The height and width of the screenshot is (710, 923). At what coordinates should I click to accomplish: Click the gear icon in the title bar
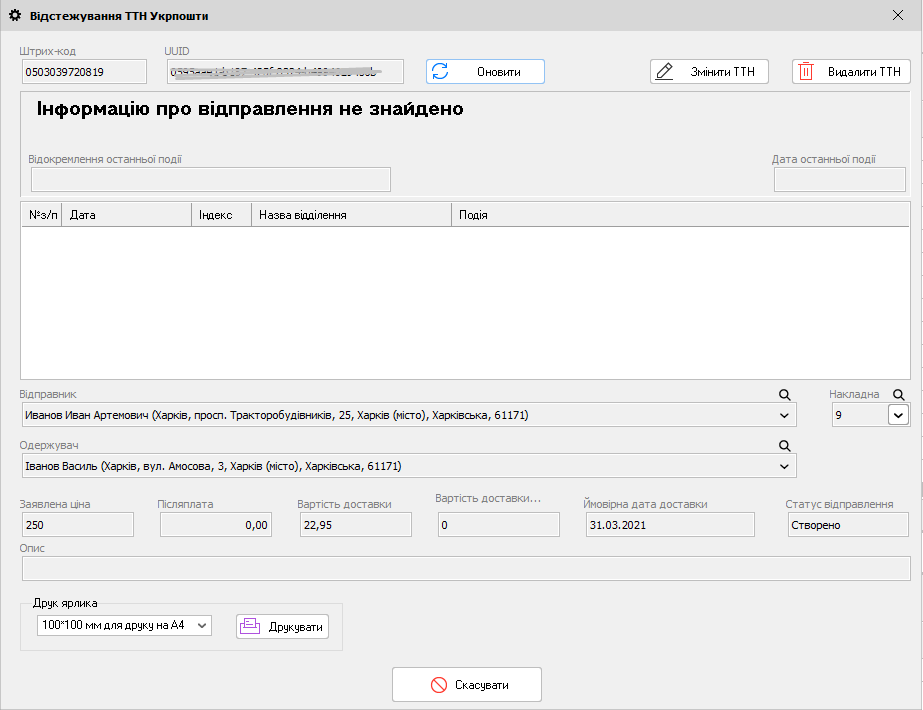[15, 16]
